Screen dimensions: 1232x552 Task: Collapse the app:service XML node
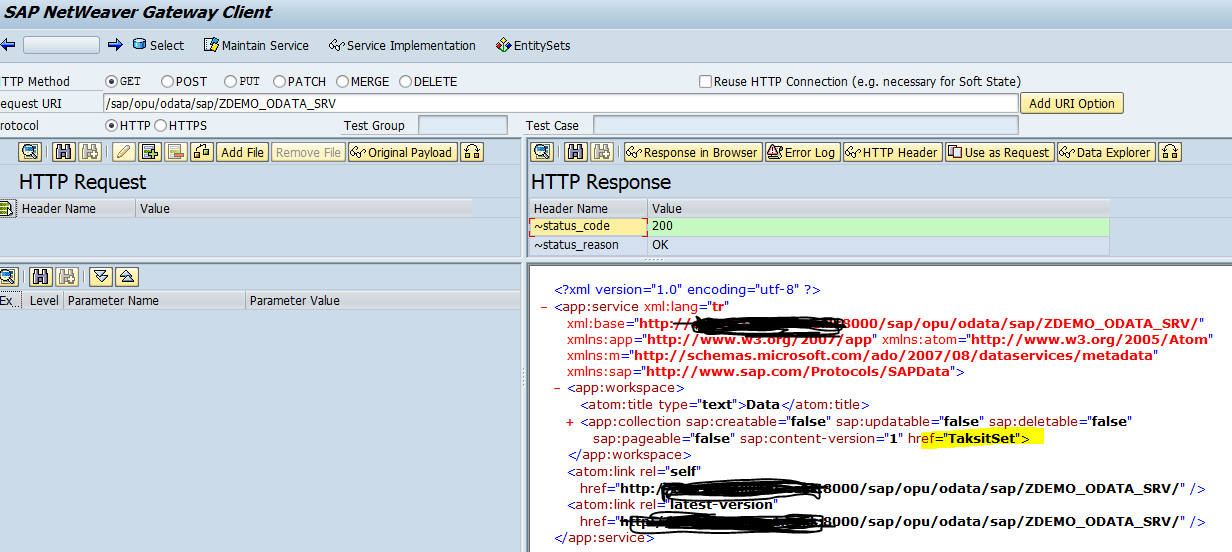pyautogui.click(x=543, y=306)
